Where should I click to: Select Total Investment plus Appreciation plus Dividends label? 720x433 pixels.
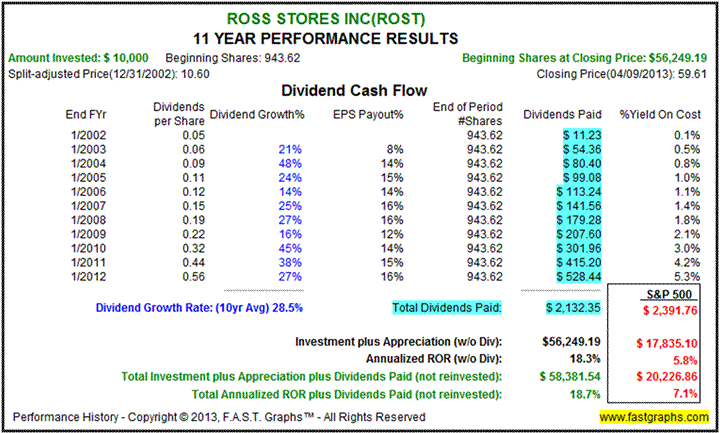point(311,377)
